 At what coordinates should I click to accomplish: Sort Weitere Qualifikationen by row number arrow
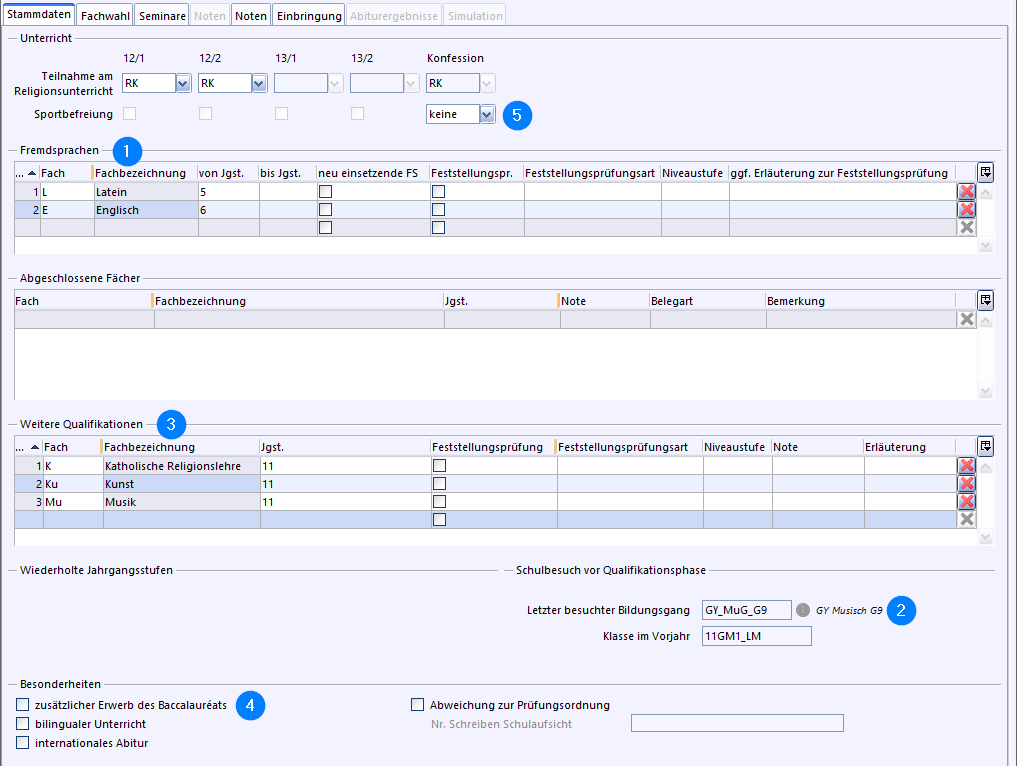tap(34, 447)
